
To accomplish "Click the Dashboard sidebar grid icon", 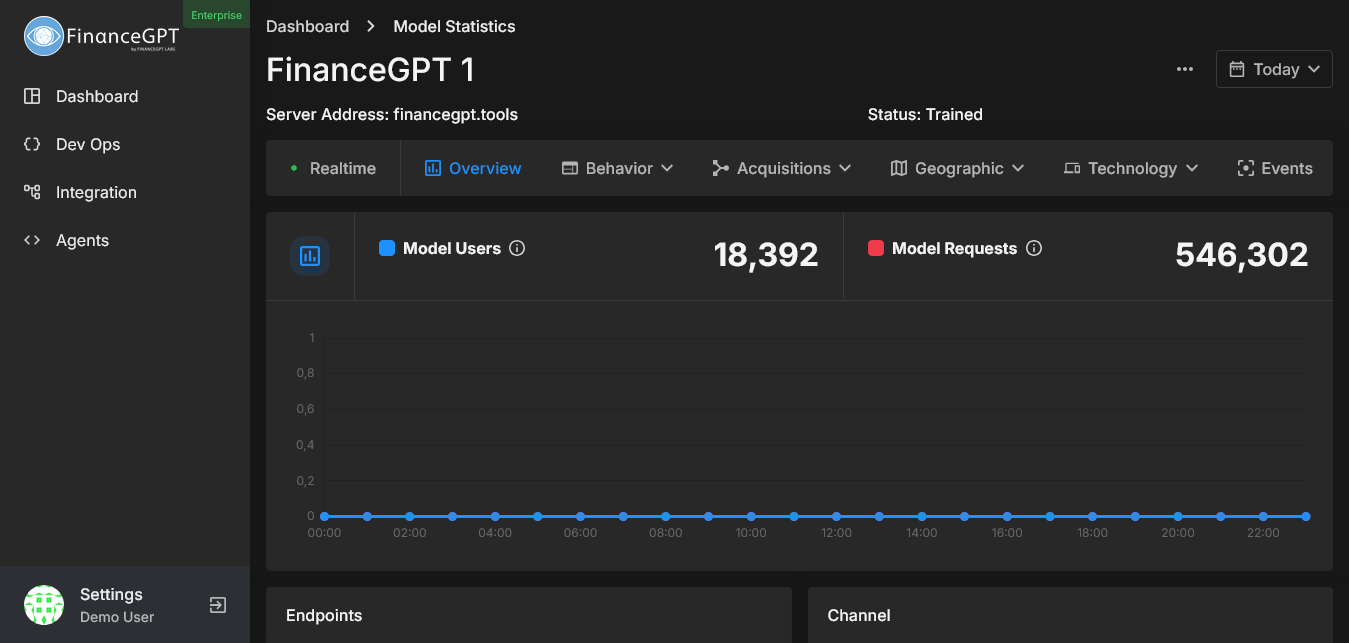I will pyautogui.click(x=32, y=96).
